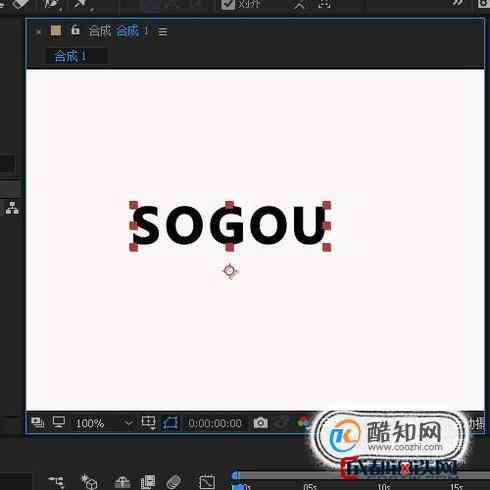Open the composition panel menu icon
Image resolution: width=490 pixels, height=490 pixels.
[163, 32]
